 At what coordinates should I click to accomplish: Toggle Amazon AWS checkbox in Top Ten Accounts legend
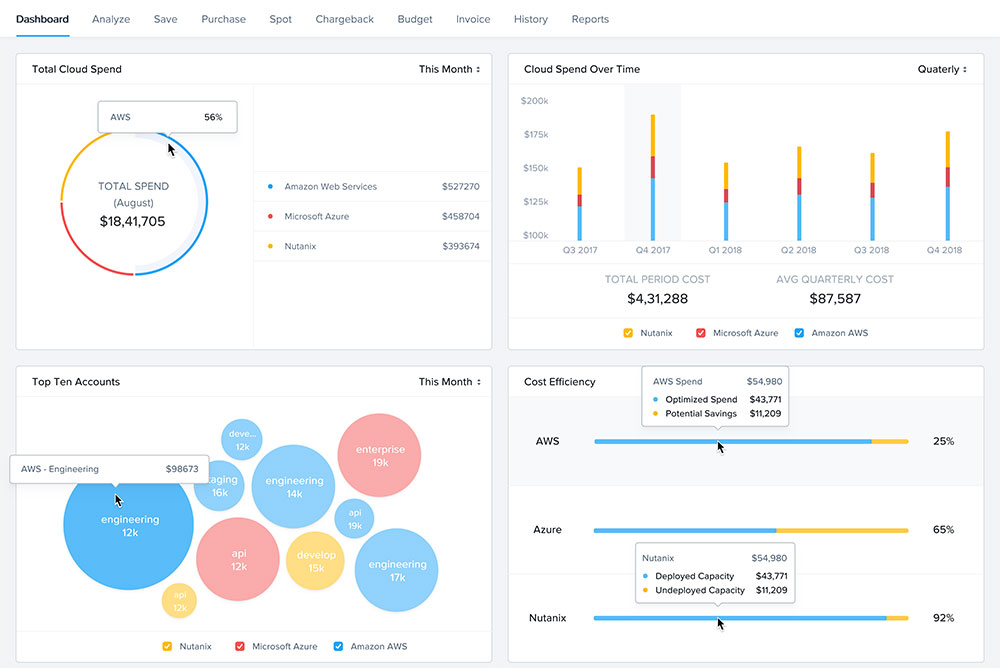click(x=339, y=647)
